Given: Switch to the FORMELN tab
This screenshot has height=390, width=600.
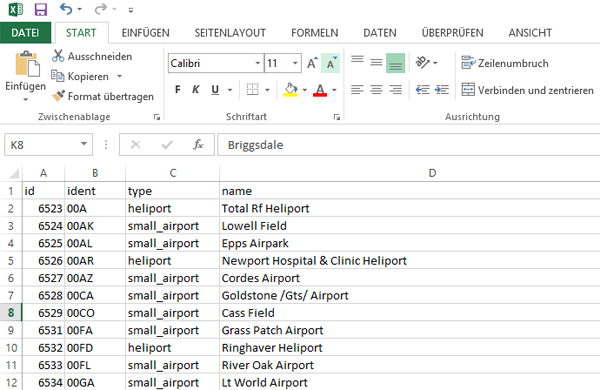Looking at the screenshot, I should click(x=315, y=33).
